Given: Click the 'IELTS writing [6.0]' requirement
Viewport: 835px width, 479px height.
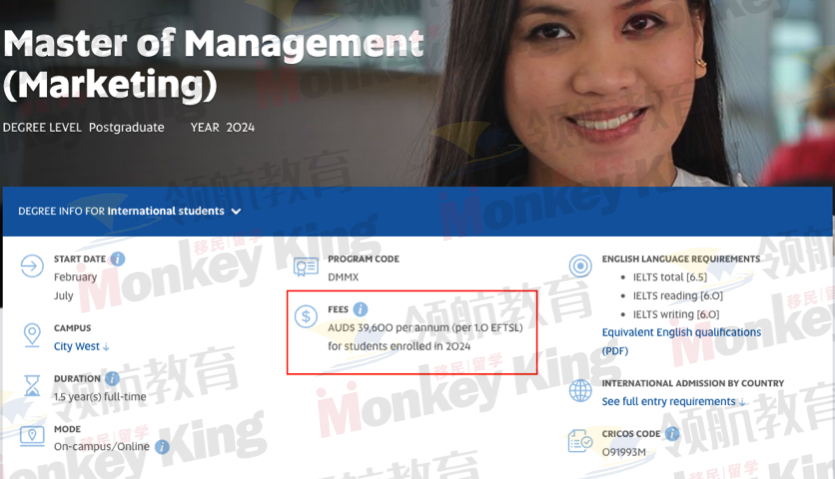Looking at the screenshot, I should pos(676,314).
